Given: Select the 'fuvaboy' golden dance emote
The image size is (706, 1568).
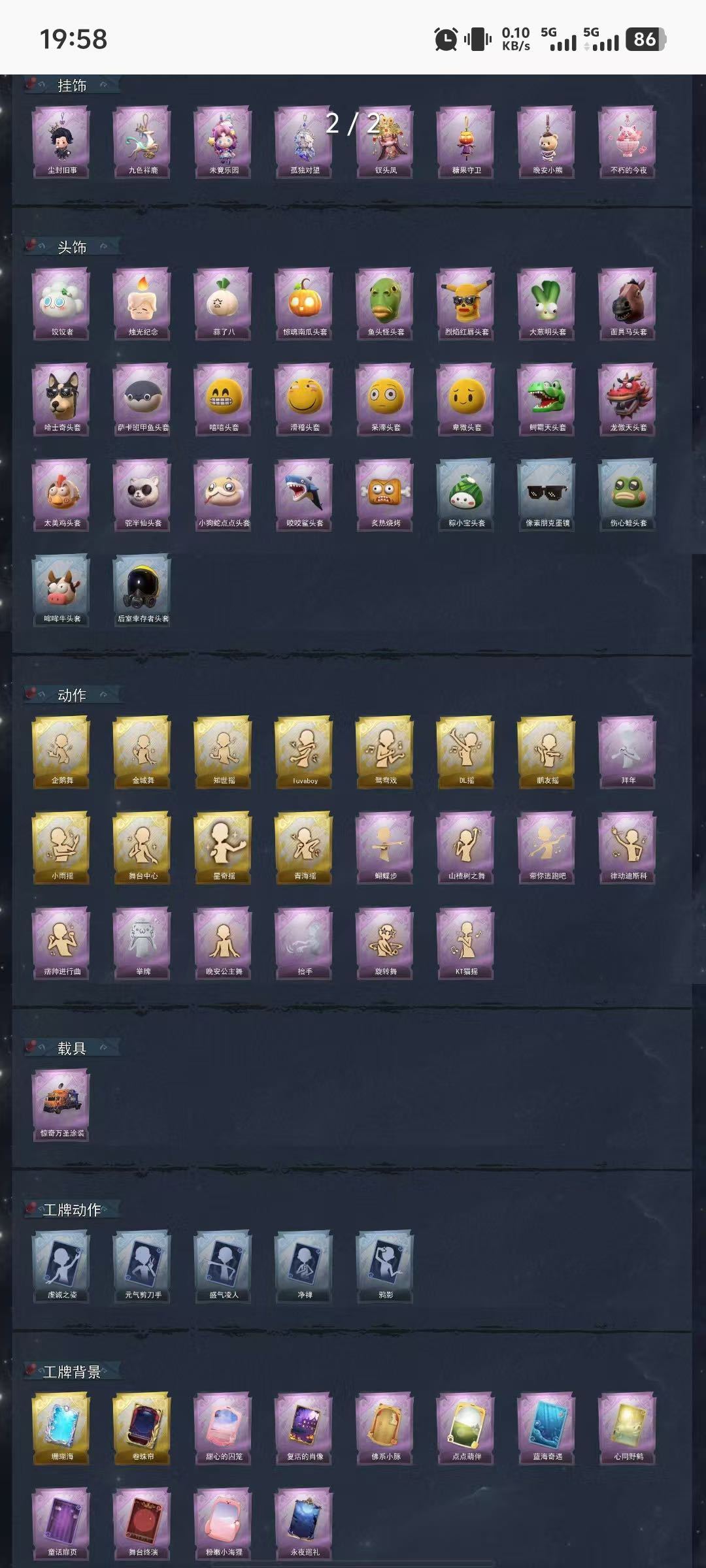Looking at the screenshot, I should (305, 752).
